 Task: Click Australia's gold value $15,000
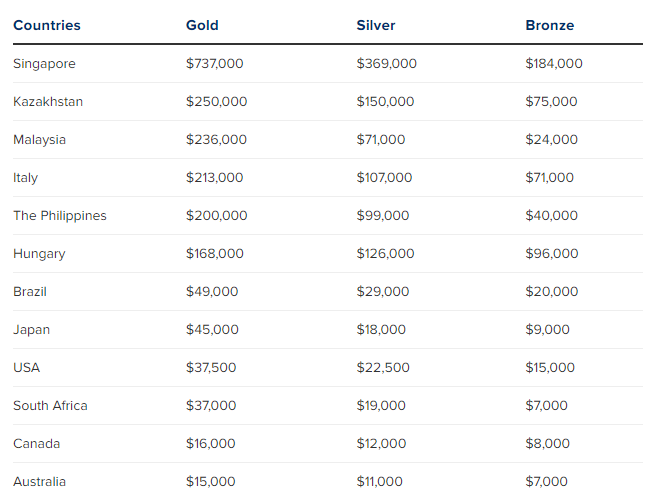coord(211,482)
